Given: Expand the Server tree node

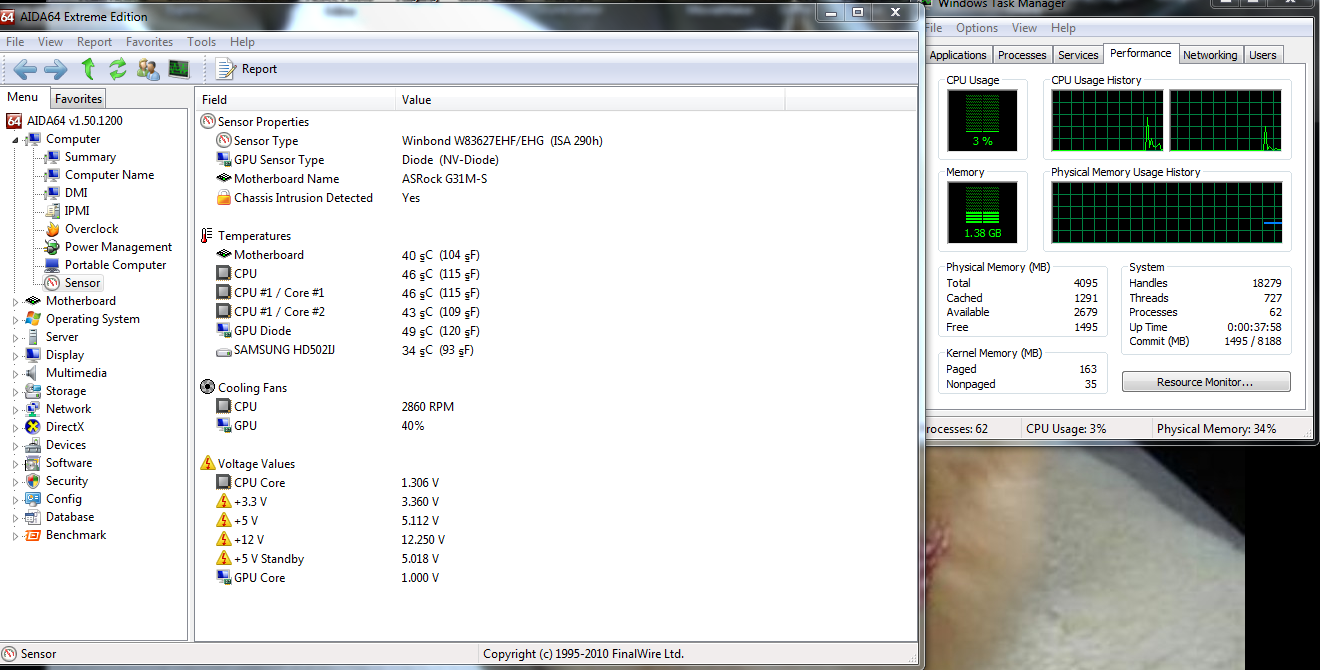Looking at the screenshot, I should [15, 337].
